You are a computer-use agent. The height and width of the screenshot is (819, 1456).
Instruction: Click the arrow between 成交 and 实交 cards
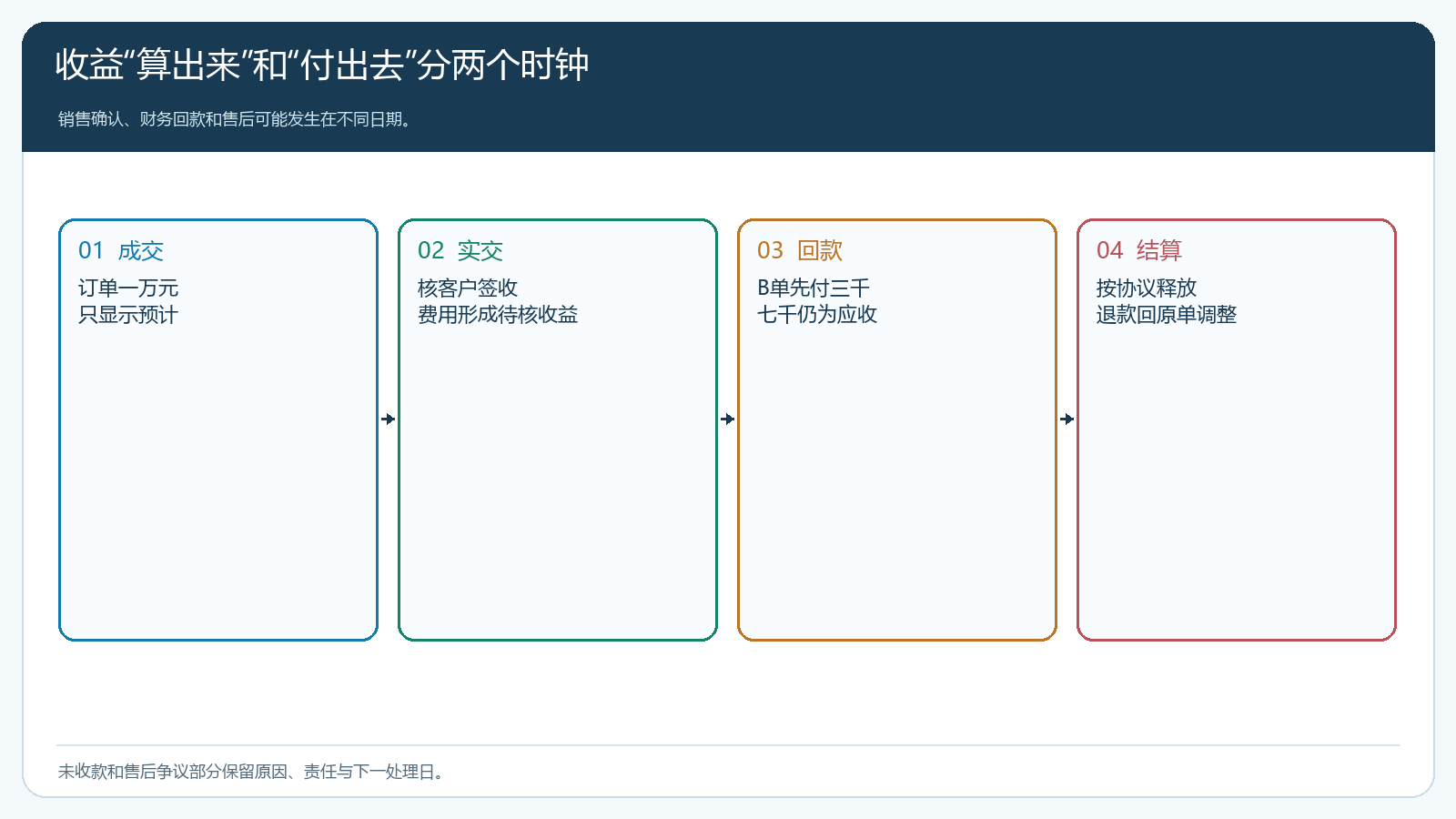389,420
